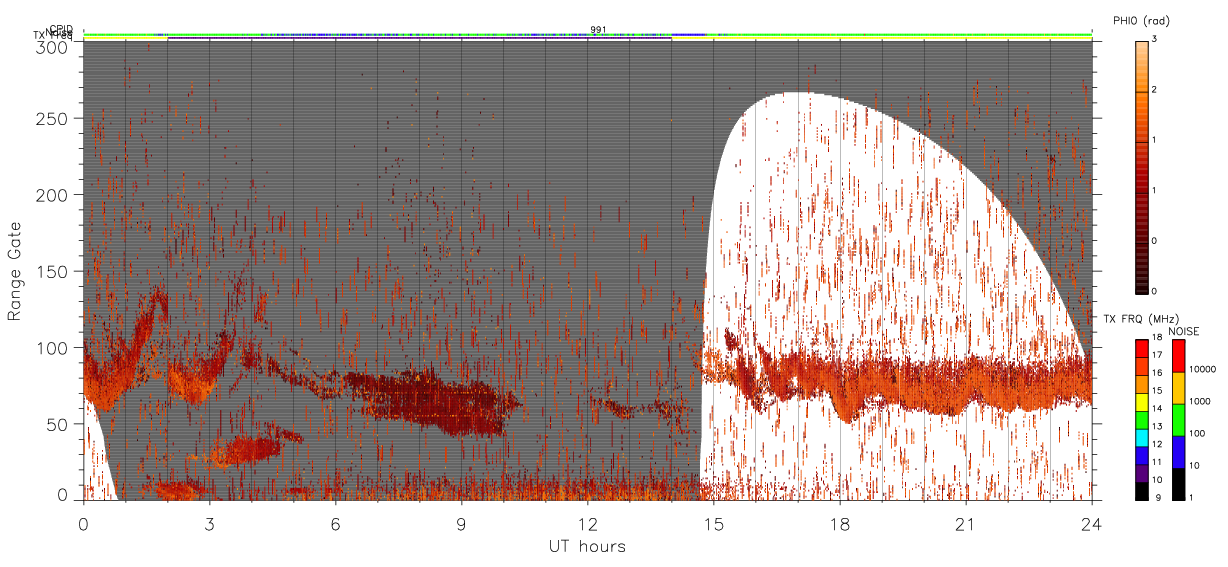
Task: Select the blue 10–100 NOISE swatch
Action: 1180,452
